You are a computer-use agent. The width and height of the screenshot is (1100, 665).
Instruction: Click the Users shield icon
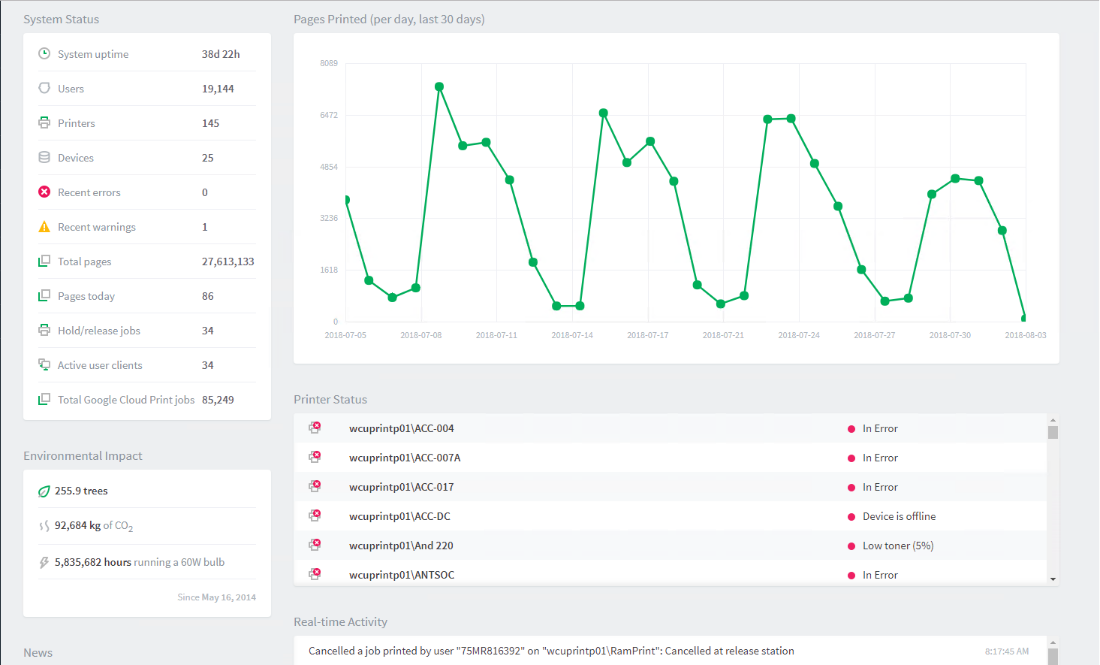pyautogui.click(x=44, y=88)
